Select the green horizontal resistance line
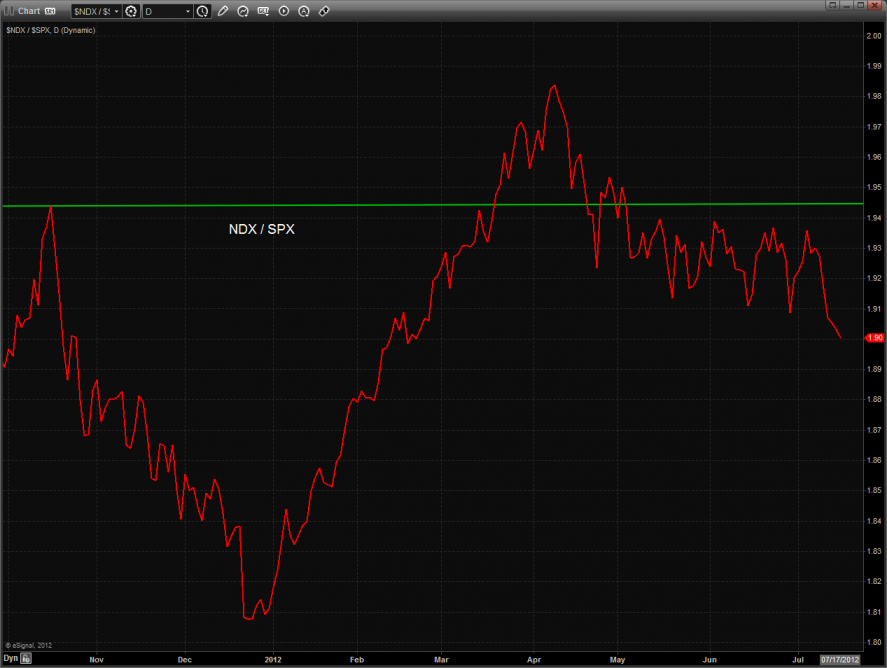Image resolution: width=887 pixels, height=668 pixels. (300, 205)
